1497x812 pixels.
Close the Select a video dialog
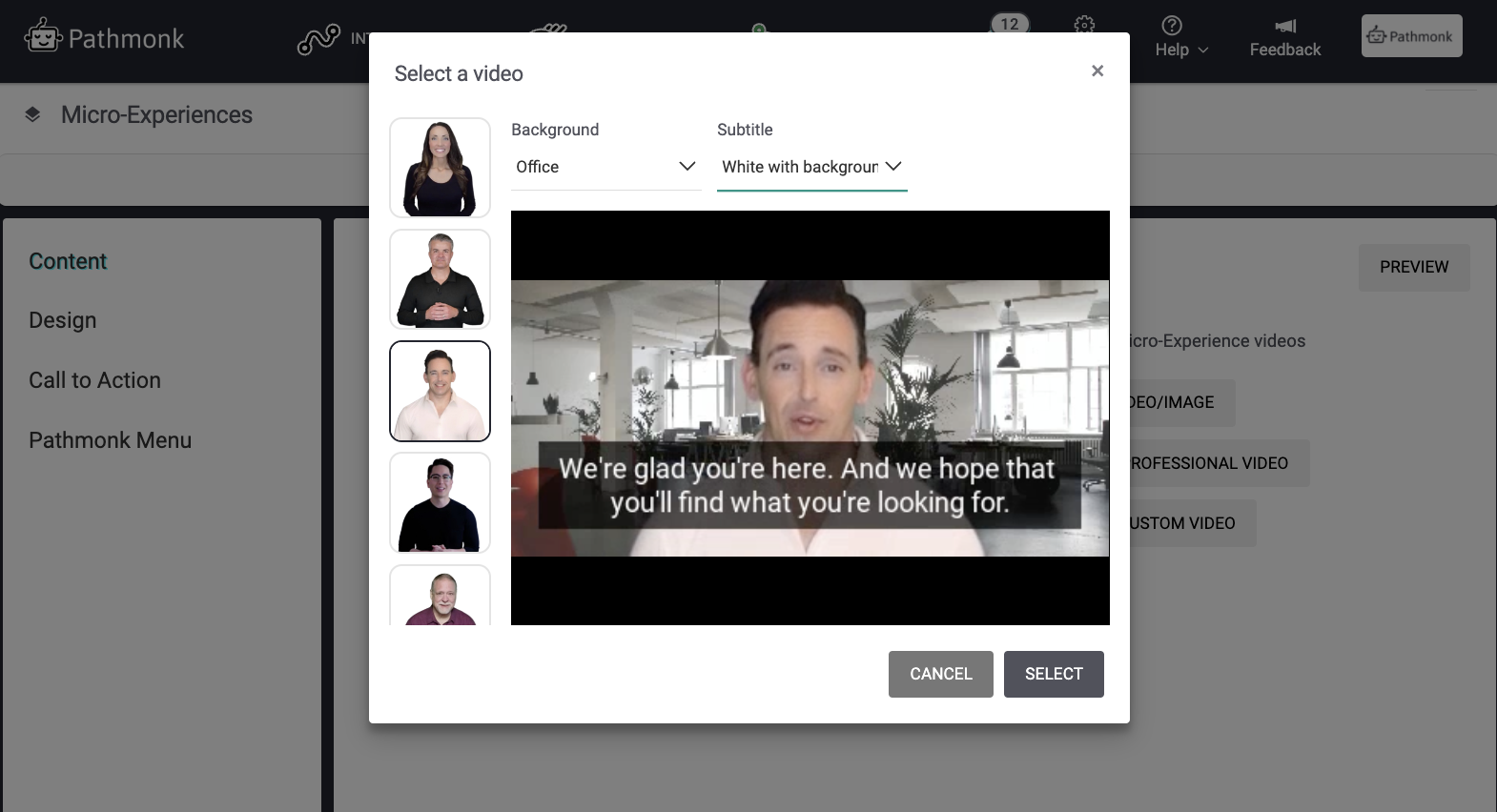tap(1097, 71)
